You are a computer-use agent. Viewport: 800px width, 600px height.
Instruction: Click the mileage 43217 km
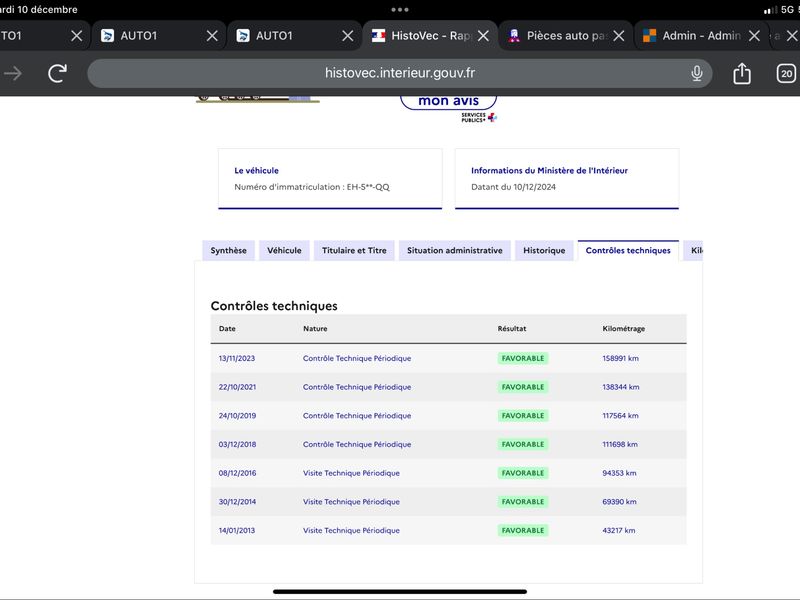[x=619, y=530]
